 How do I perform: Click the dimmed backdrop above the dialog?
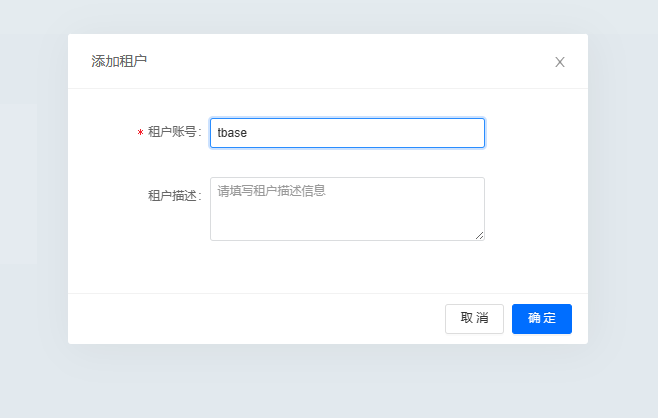(x=328, y=16)
